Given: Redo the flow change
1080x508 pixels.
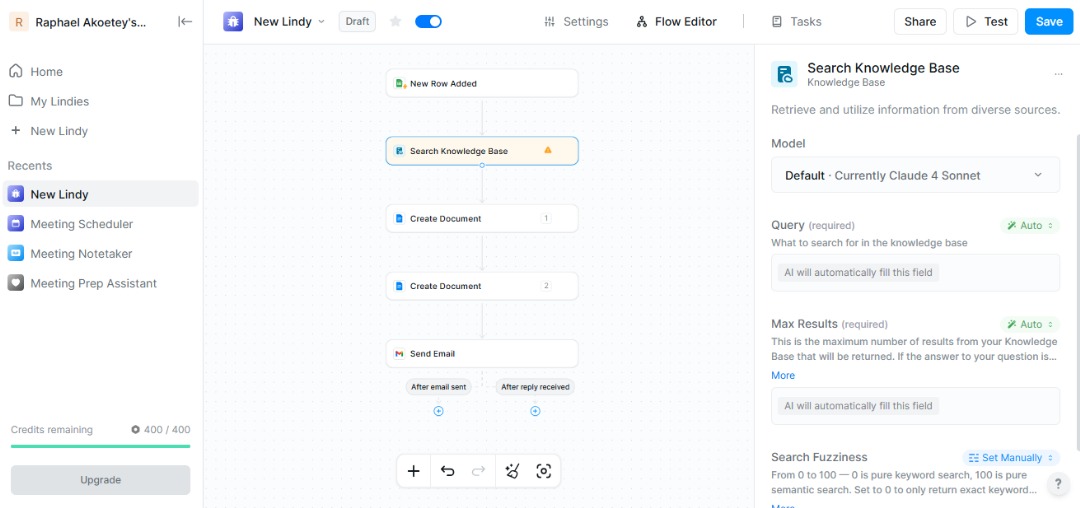Looking at the screenshot, I should point(478,471).
